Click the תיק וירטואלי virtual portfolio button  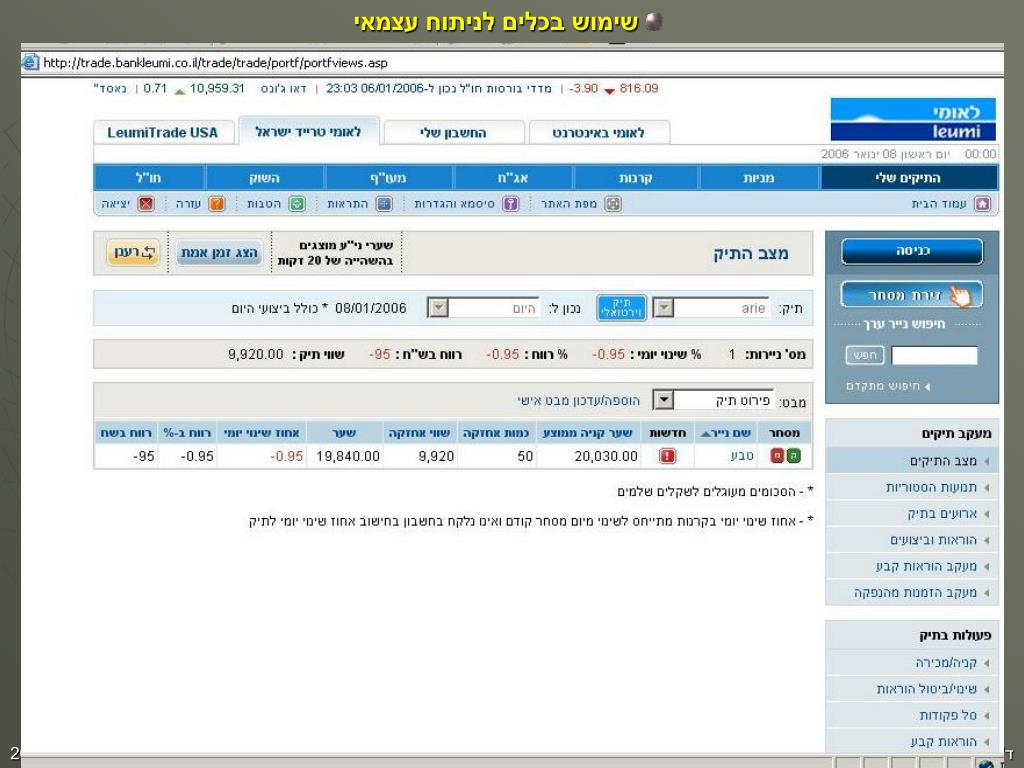tap(621, 308)
